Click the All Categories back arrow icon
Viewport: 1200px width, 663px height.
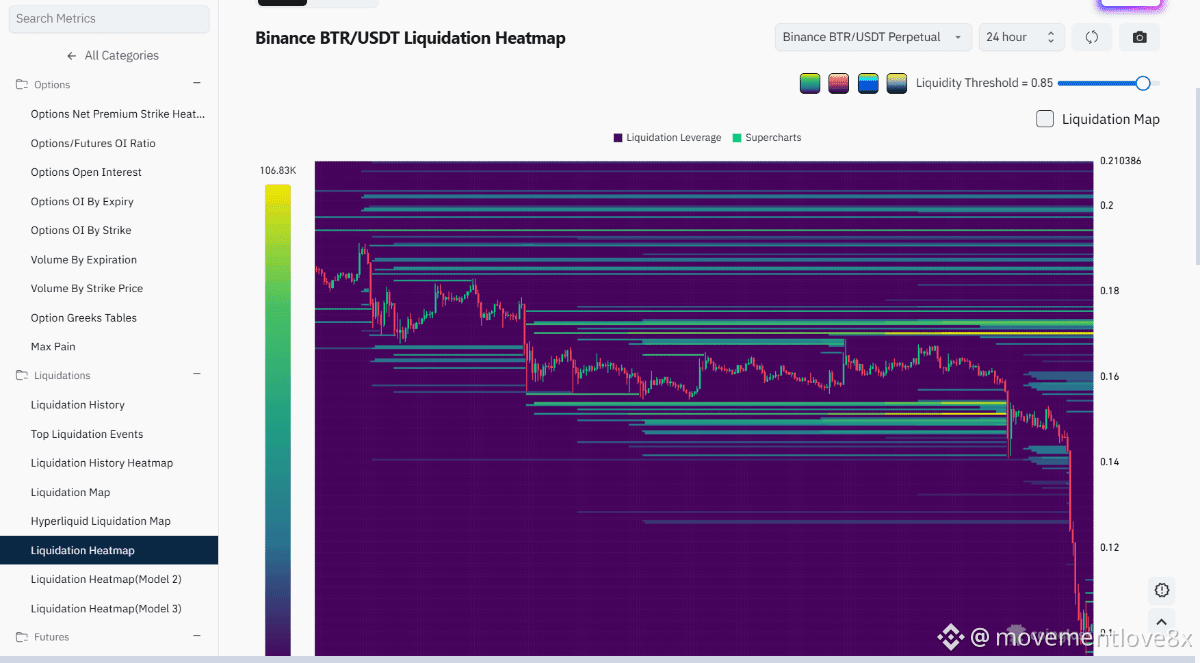[x=72, y=56]
